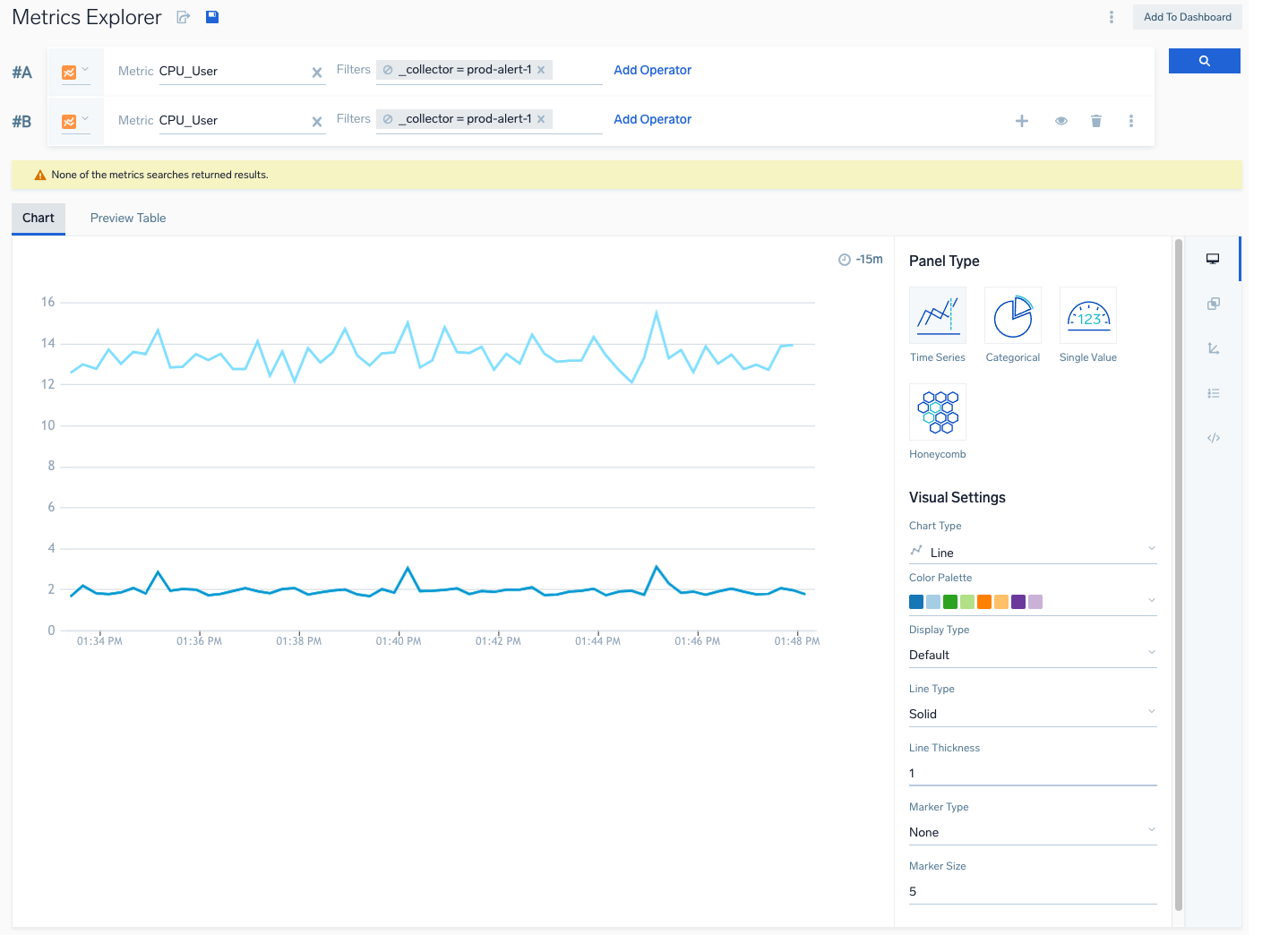This screenshot has height=935, width=1288.
Task: Add a new query row with plus icon
Action: 1021,121
